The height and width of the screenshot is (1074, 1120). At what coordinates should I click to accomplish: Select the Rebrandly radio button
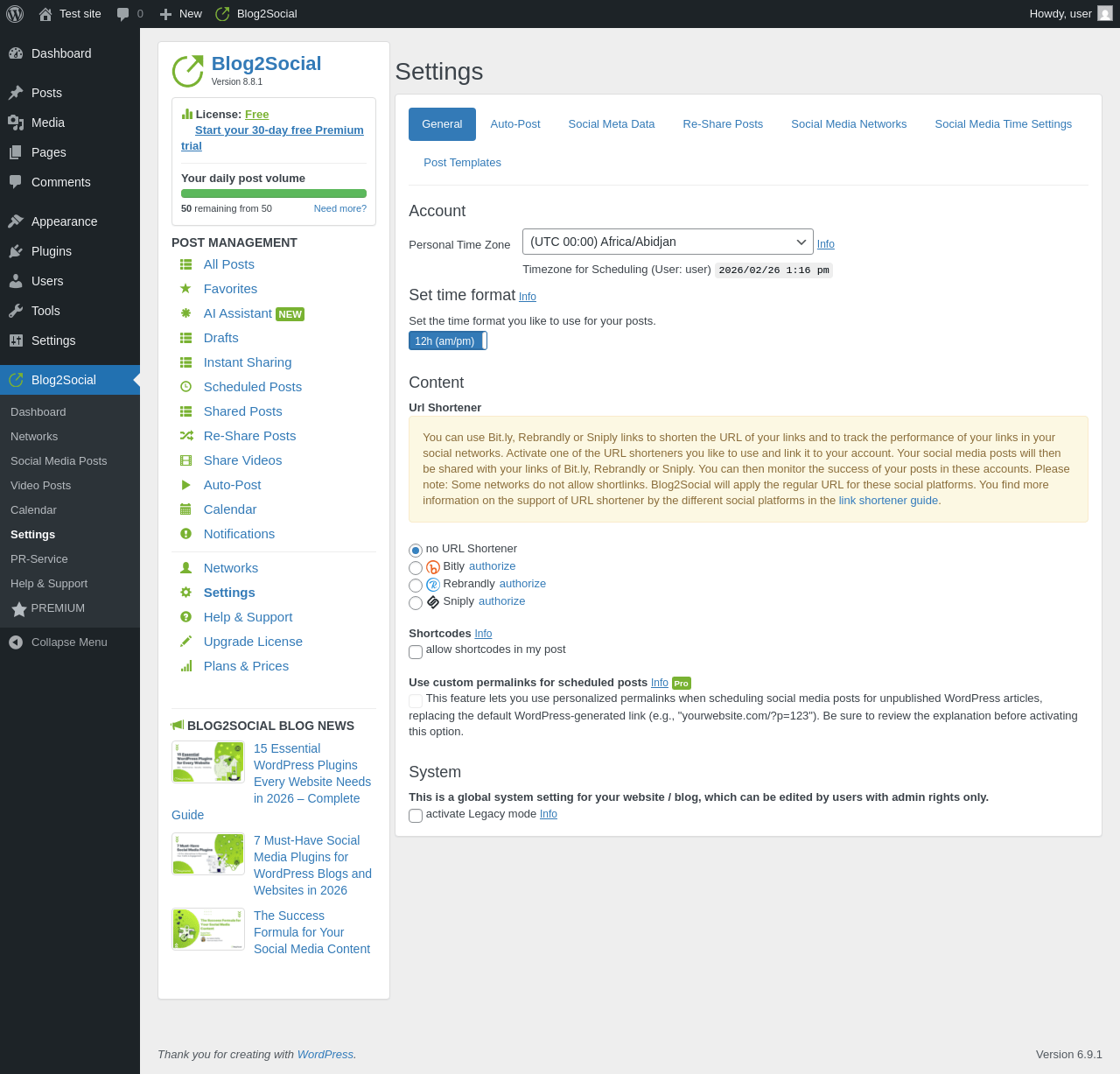point(416,586)
